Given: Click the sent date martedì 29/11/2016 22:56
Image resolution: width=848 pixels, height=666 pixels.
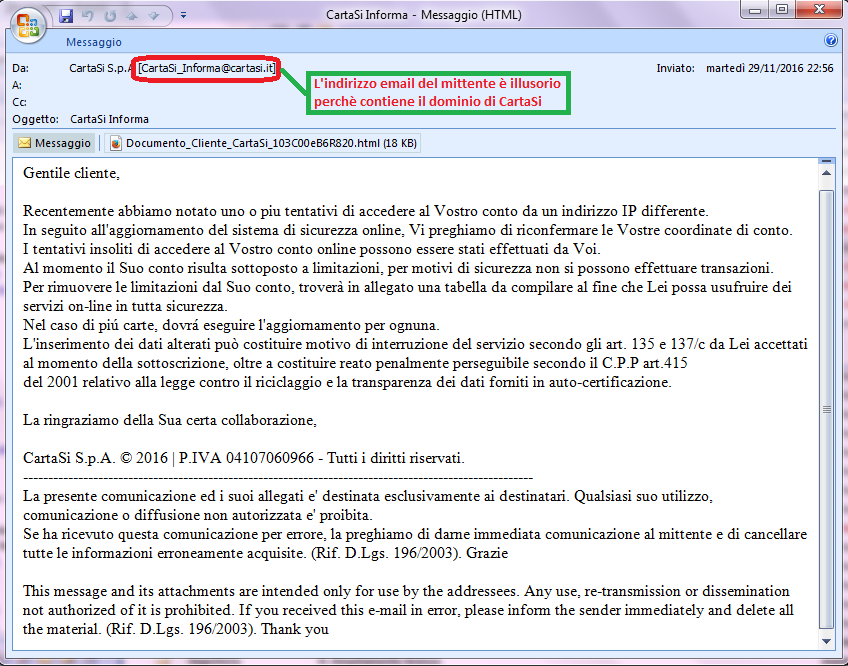Looking at the screenshot, I should point(770,68).
